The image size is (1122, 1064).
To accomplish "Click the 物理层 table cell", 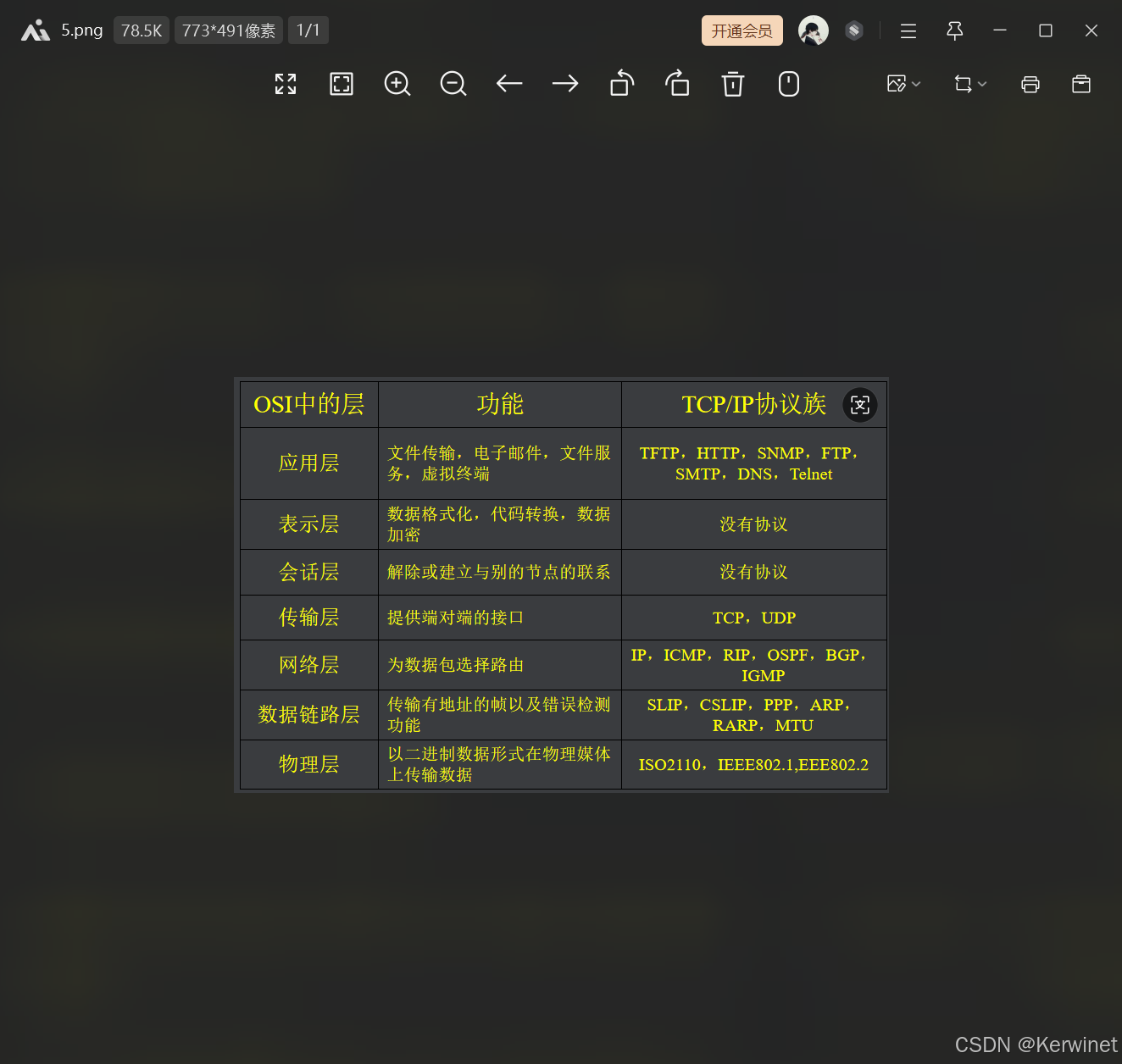I will (309, 764).
